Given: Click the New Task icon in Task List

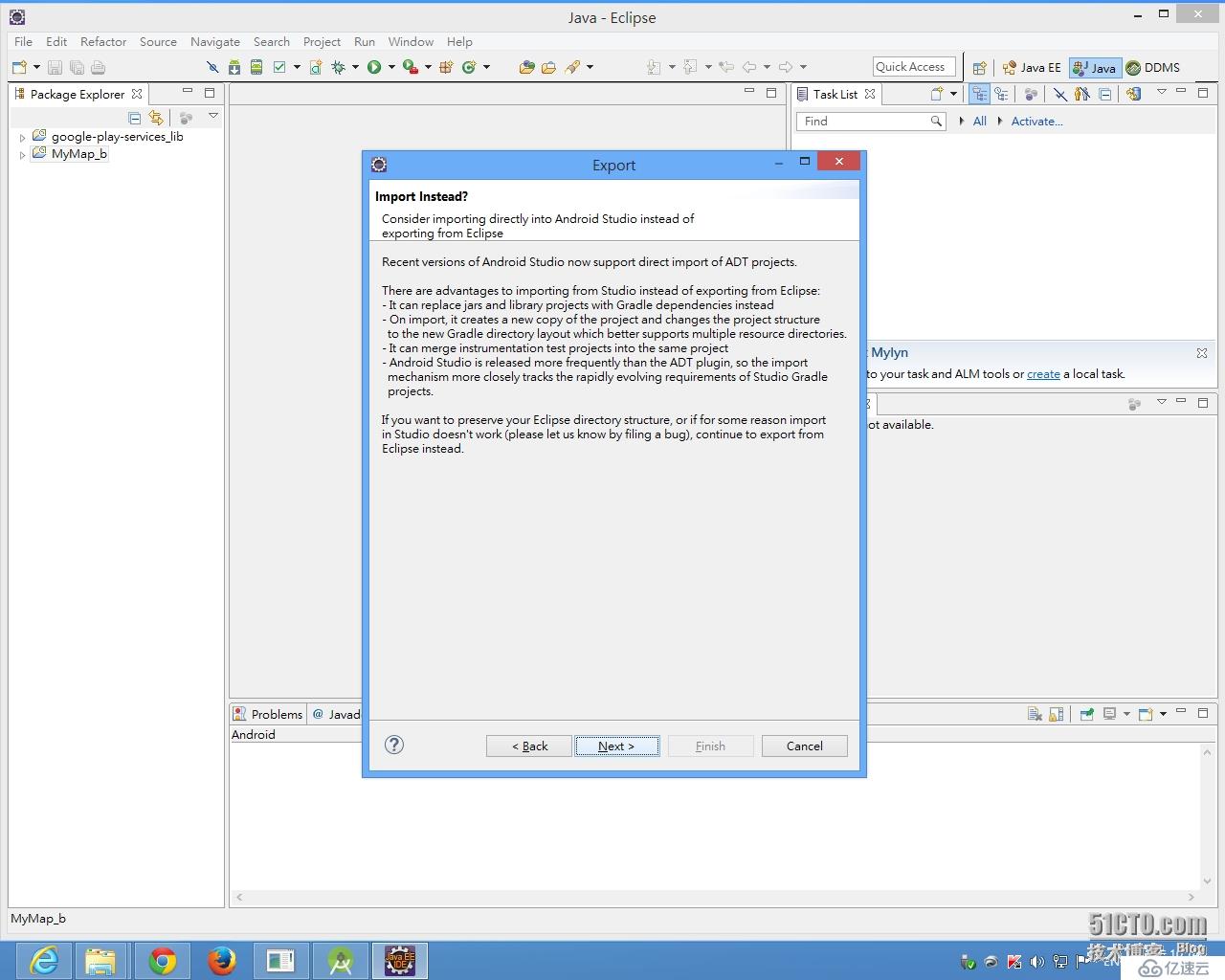Looking at the screenshot, I should click(937, 94).
